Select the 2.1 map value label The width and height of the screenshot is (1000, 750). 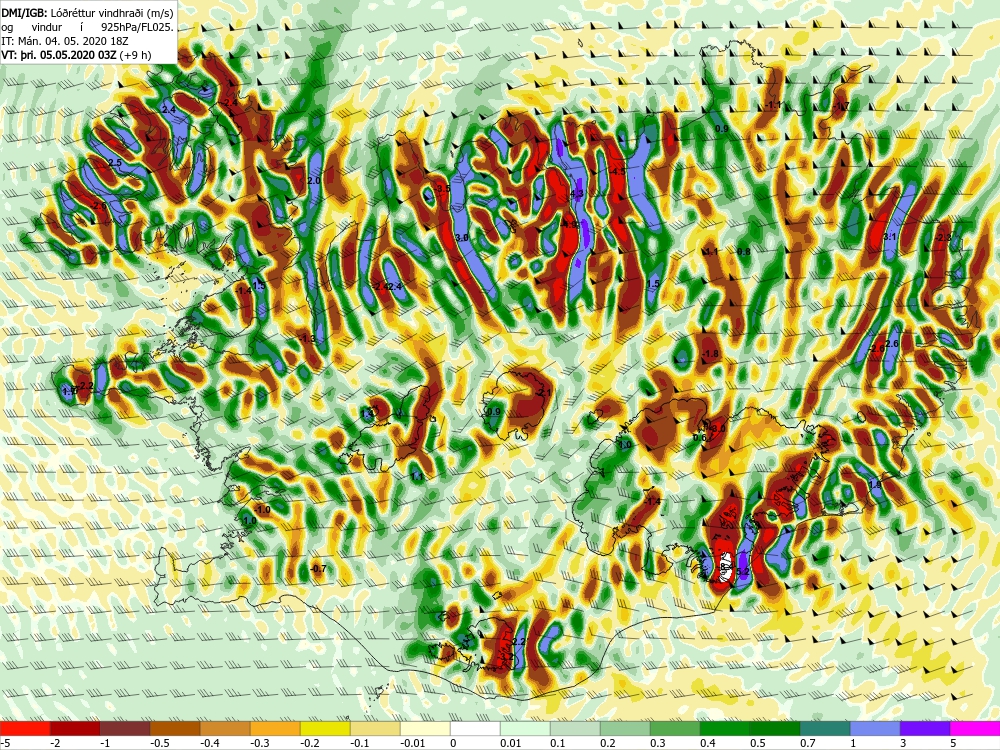coord(544,393)
